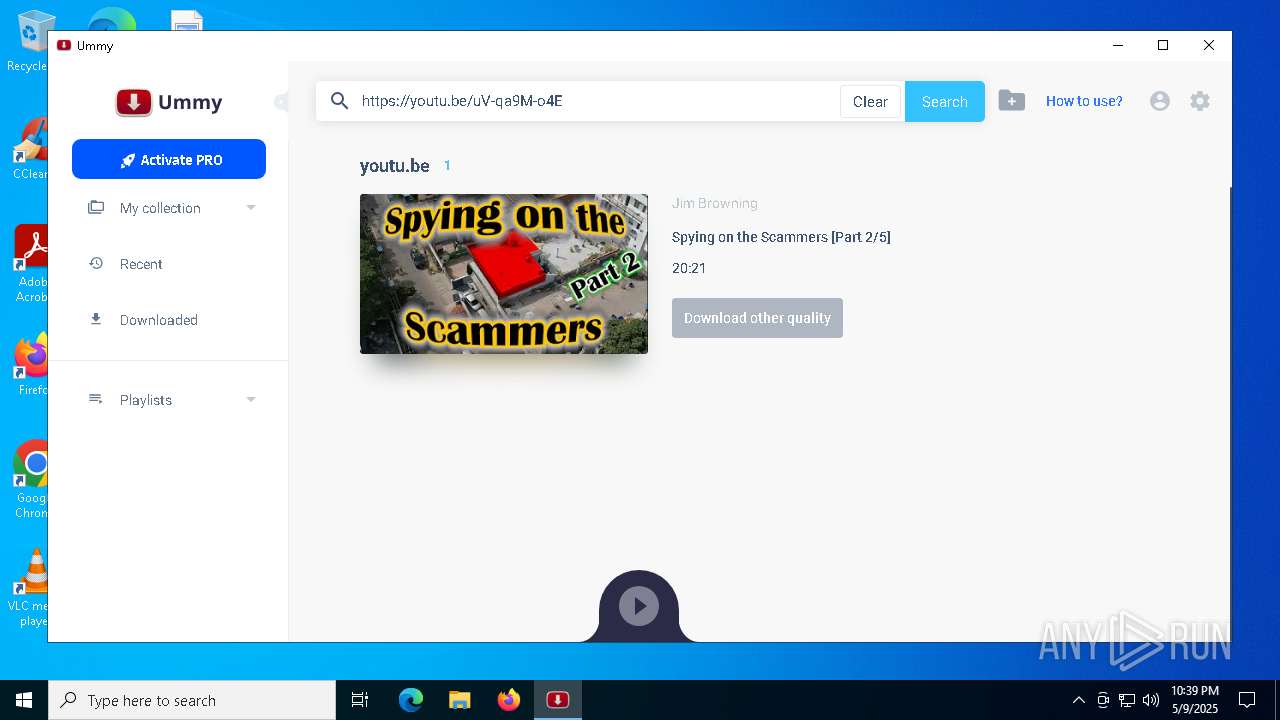
Task: Open File Explorer from taskbar
Action: click(x=460, y=700)
